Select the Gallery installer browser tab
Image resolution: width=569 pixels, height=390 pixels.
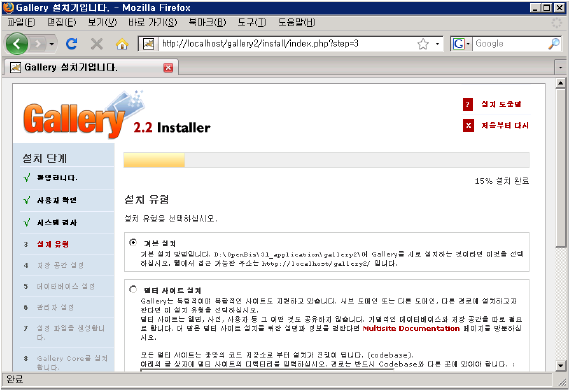pyautogui.click(x=90, y=67)
